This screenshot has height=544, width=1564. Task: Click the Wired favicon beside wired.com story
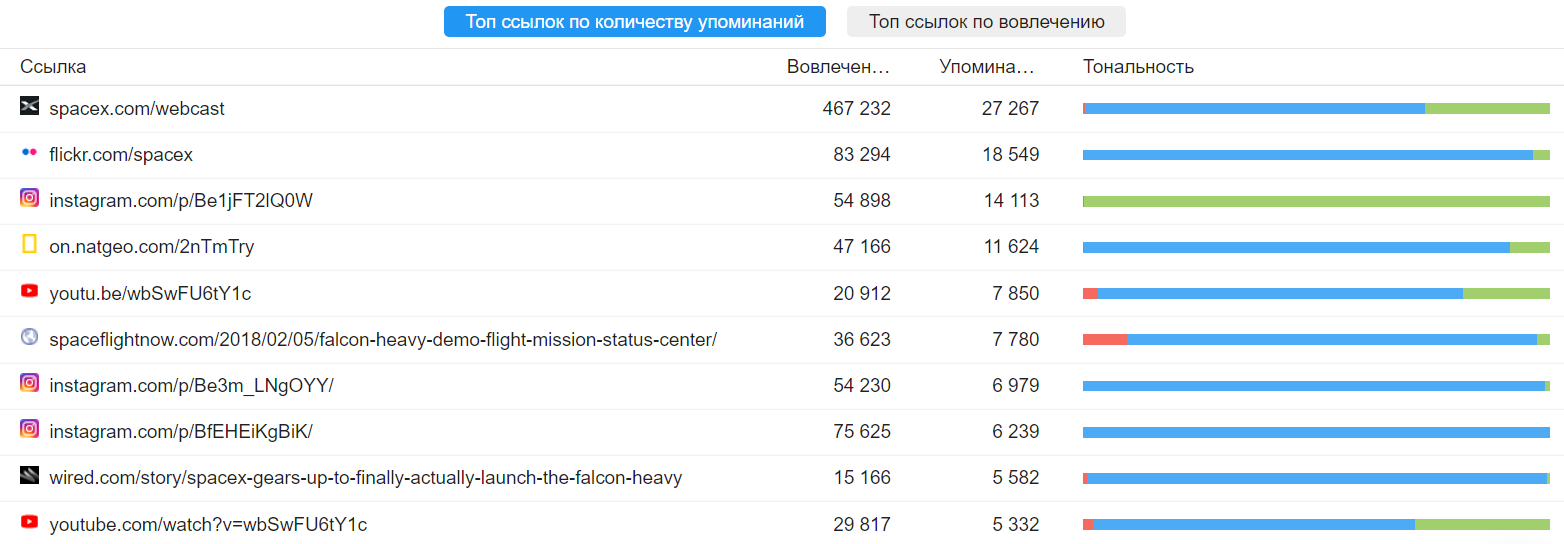29,476
